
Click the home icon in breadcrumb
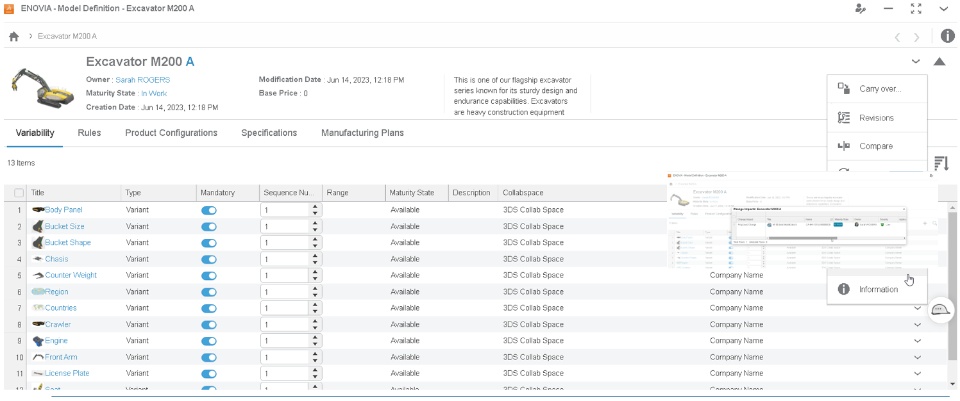click(14, 37)
